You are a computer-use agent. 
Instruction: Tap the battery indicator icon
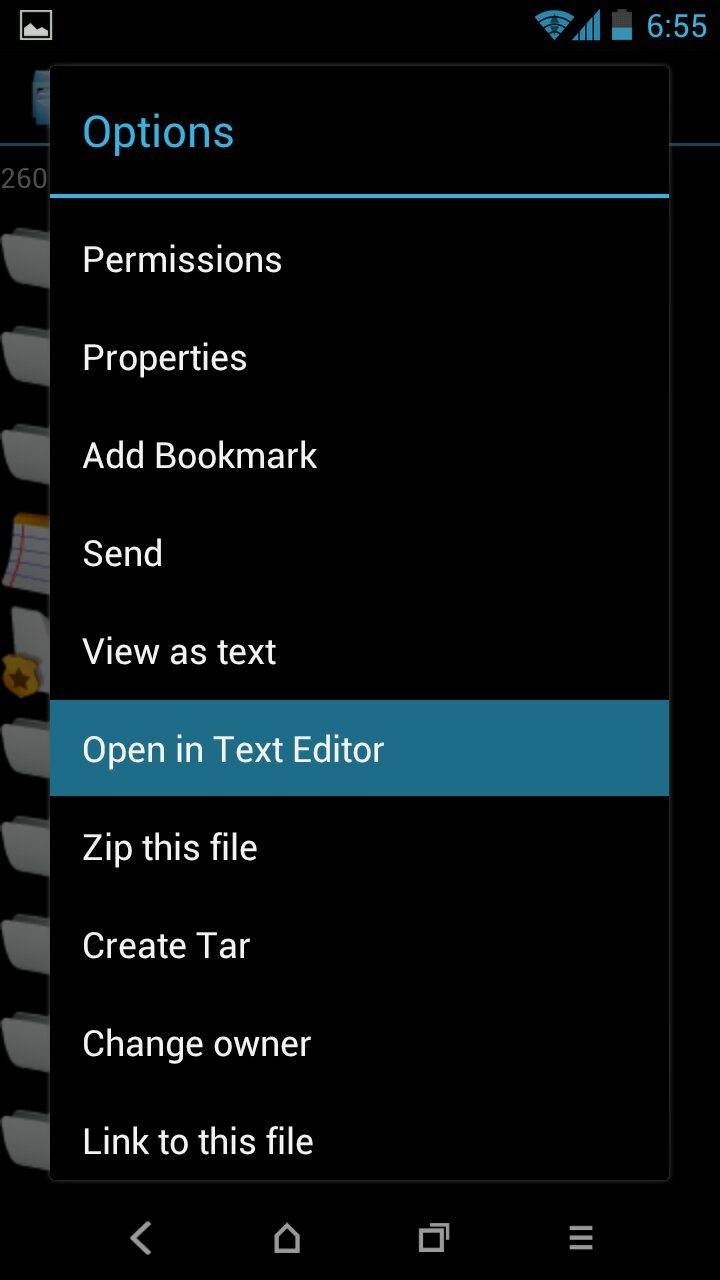point(622,25)
